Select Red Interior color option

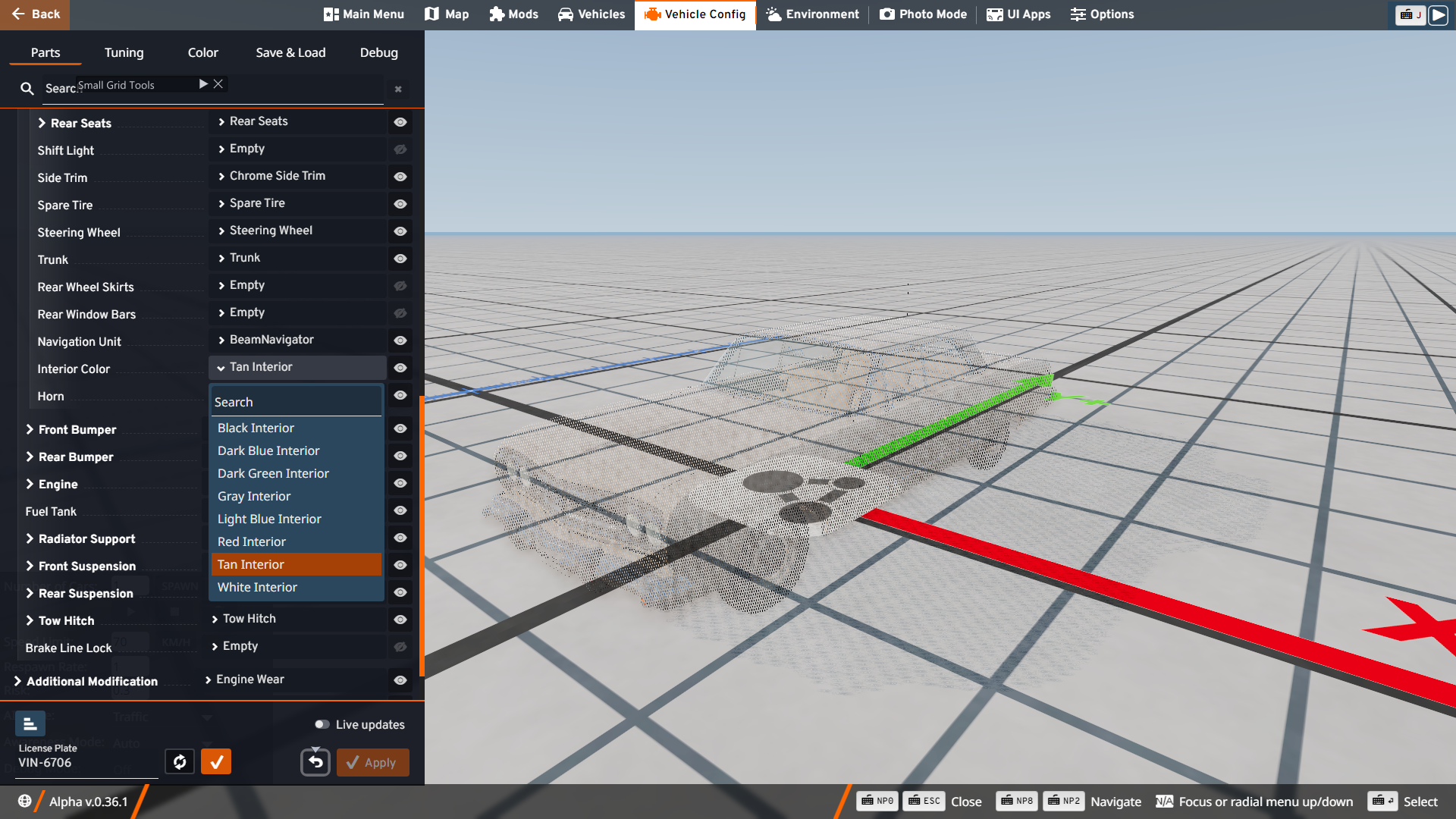(252, 541)
